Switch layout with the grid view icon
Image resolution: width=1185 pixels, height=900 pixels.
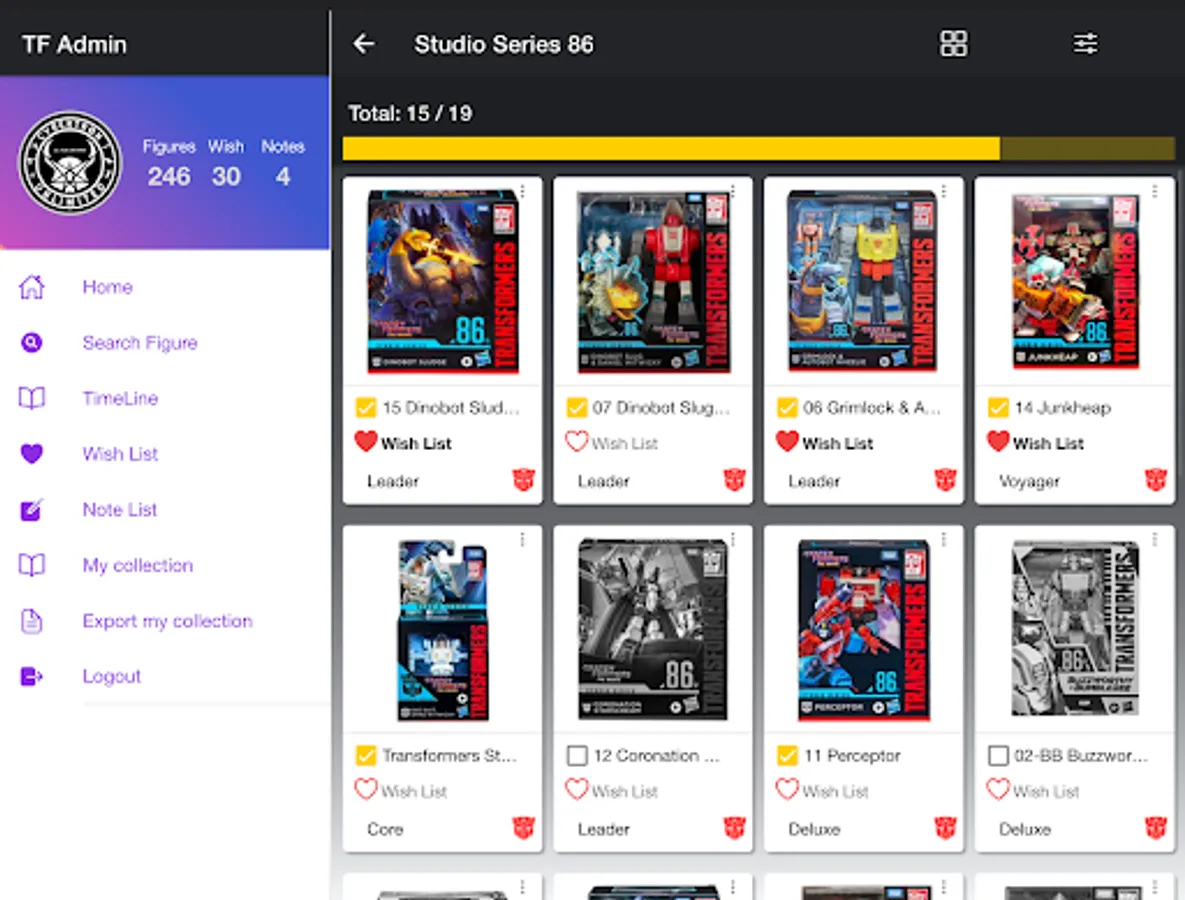click(953, 44)
